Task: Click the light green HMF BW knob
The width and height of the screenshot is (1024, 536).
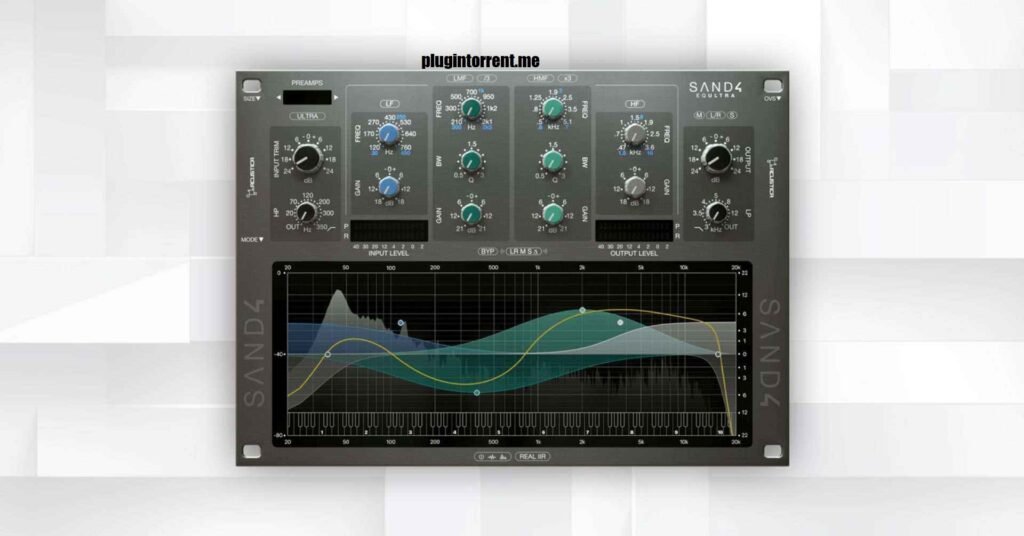Action: pos(553,161)
